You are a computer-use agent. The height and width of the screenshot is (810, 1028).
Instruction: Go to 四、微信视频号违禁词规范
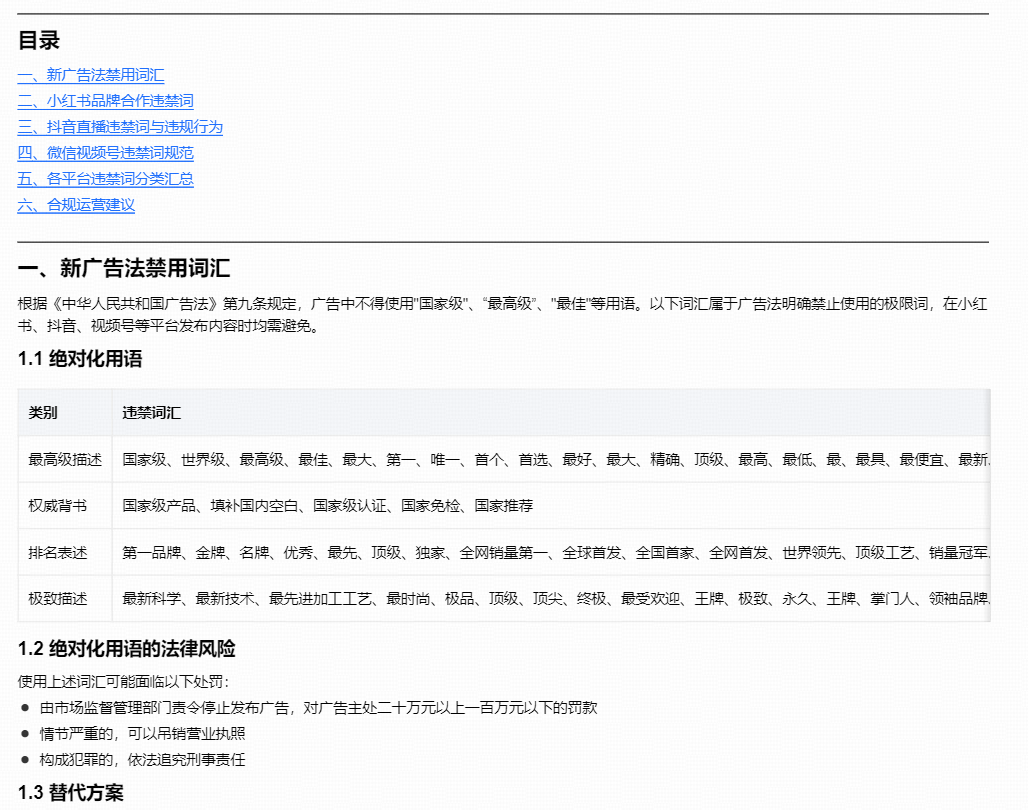(x=106, y=153)
